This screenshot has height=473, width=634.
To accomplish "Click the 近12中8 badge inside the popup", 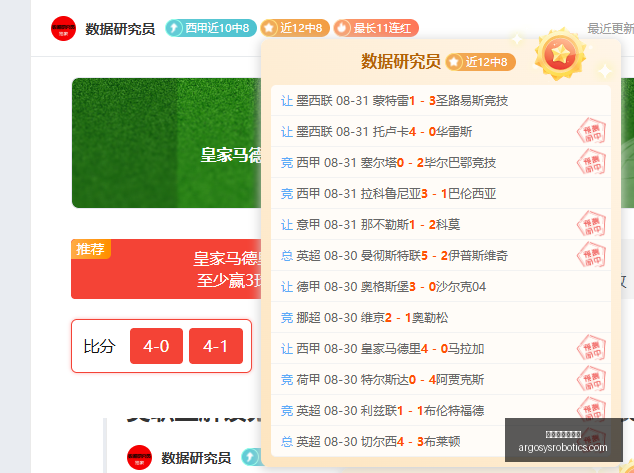I will click(480, 62).
